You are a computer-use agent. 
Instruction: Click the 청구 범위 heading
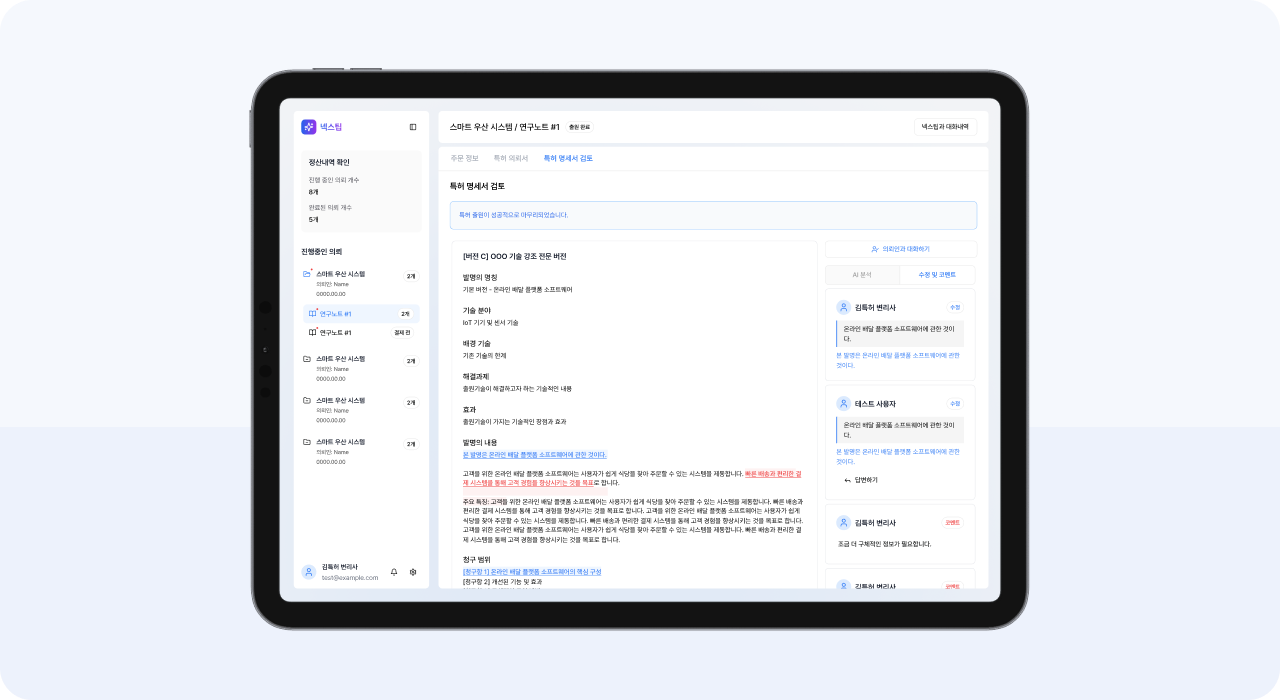(x=477, y=560)
